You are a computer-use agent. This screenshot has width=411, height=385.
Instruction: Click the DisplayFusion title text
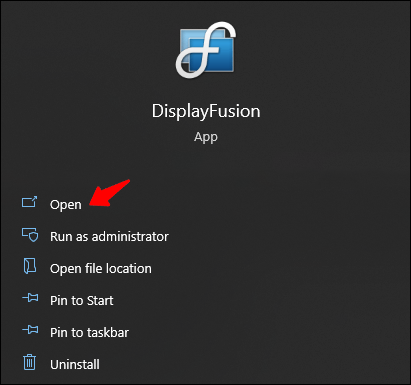(x=206, y=112)
